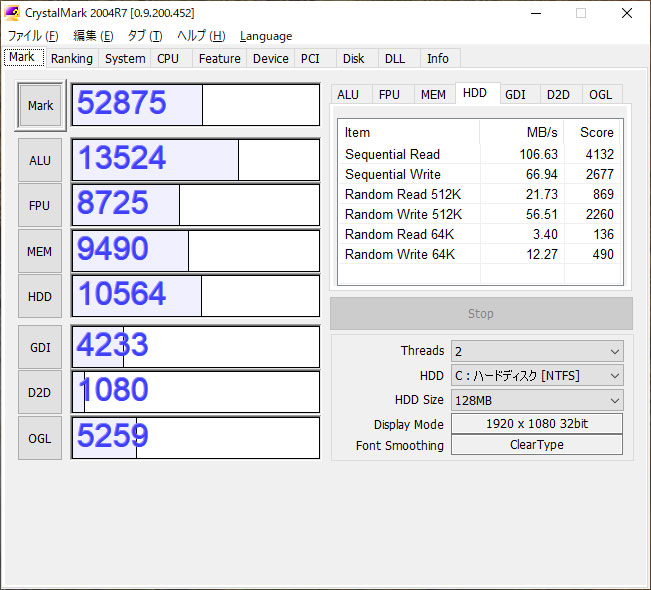651x590 pixels.
Task: Run the FPU benchmark button
Action: pos(40,206)
